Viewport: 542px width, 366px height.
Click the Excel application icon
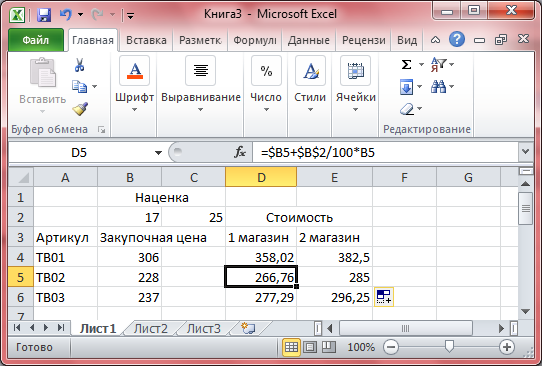click(17, 15)
